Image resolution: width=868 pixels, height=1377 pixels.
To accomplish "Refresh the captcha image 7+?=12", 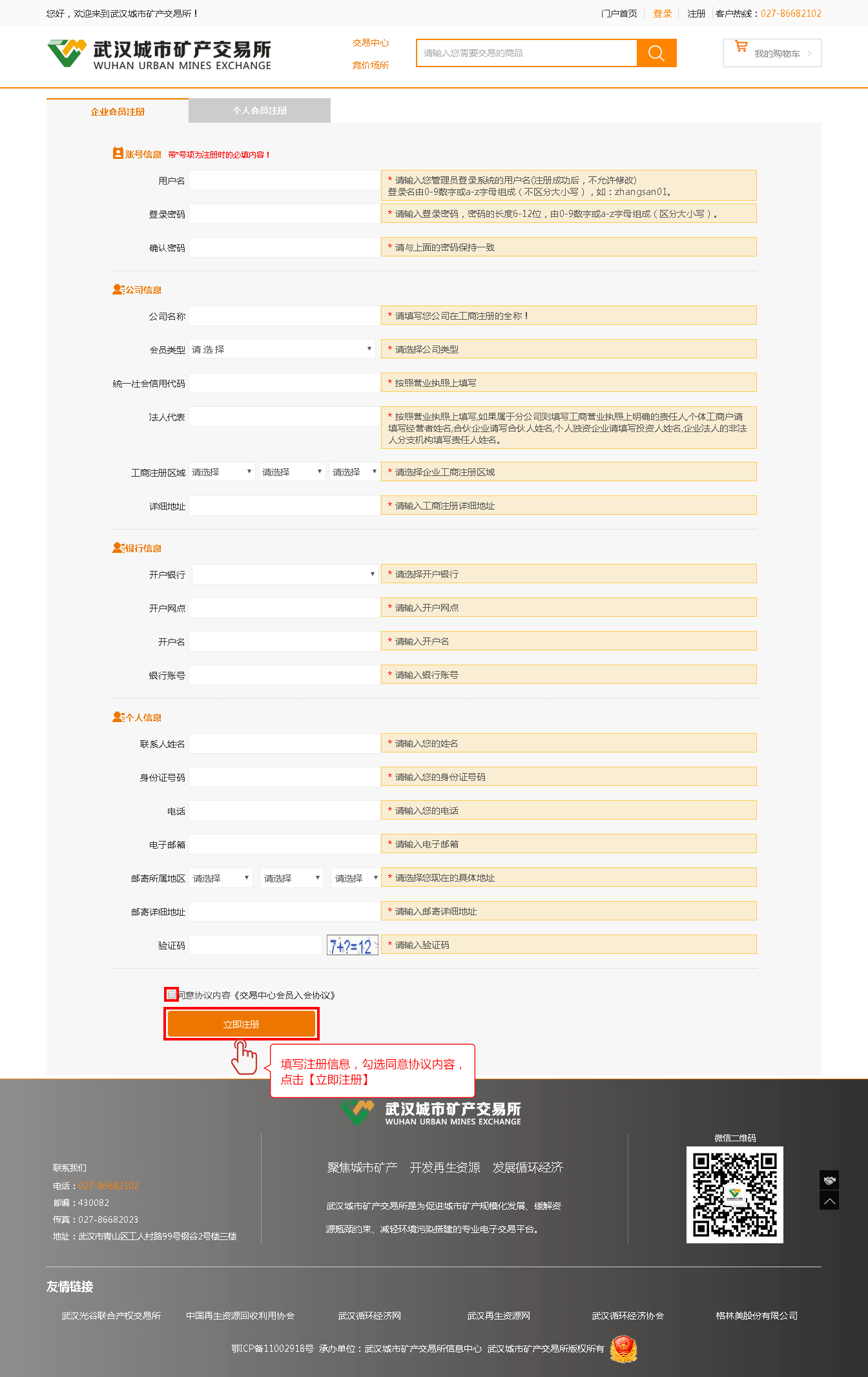I will coord(352,946).
